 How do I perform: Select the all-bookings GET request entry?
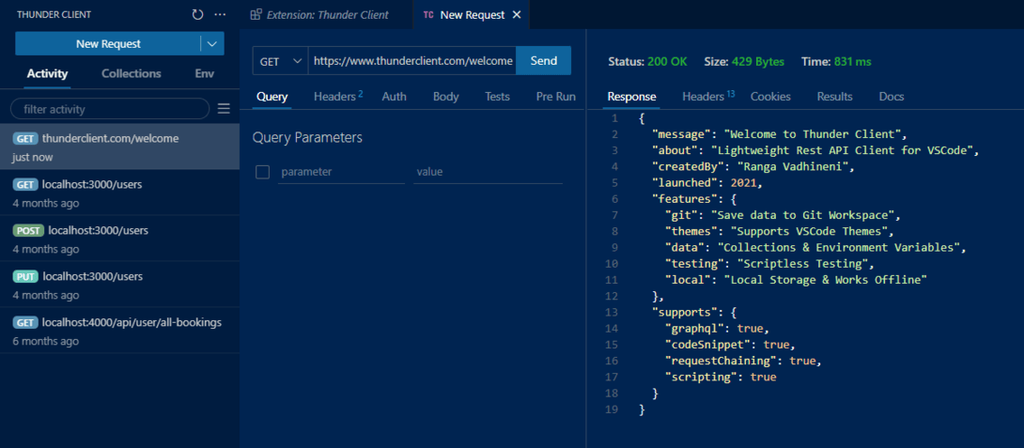coord(120,331)
